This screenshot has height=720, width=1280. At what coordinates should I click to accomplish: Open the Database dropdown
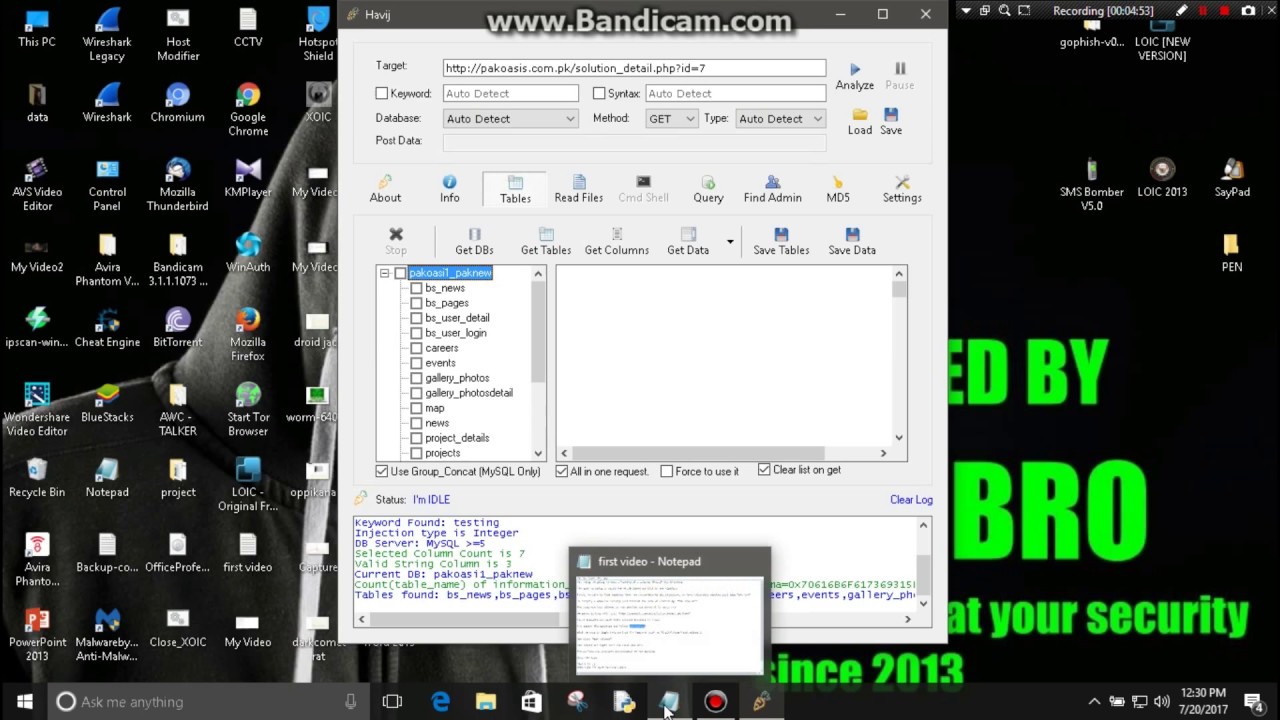(510, 118)
